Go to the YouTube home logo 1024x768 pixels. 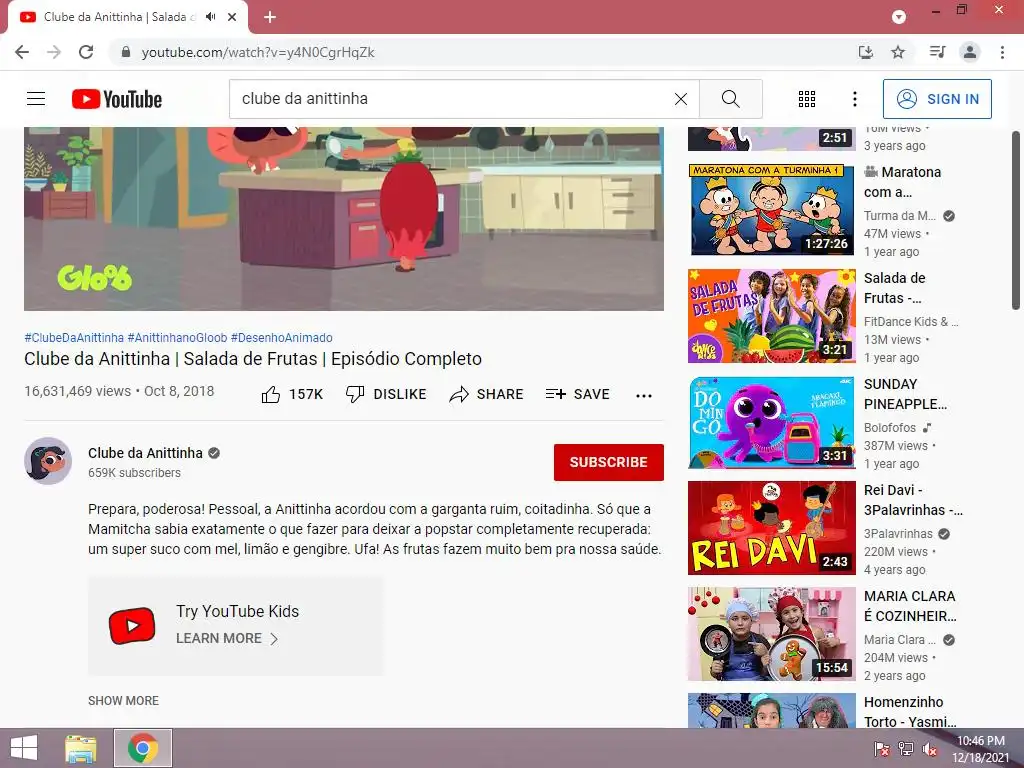[117, 99]
